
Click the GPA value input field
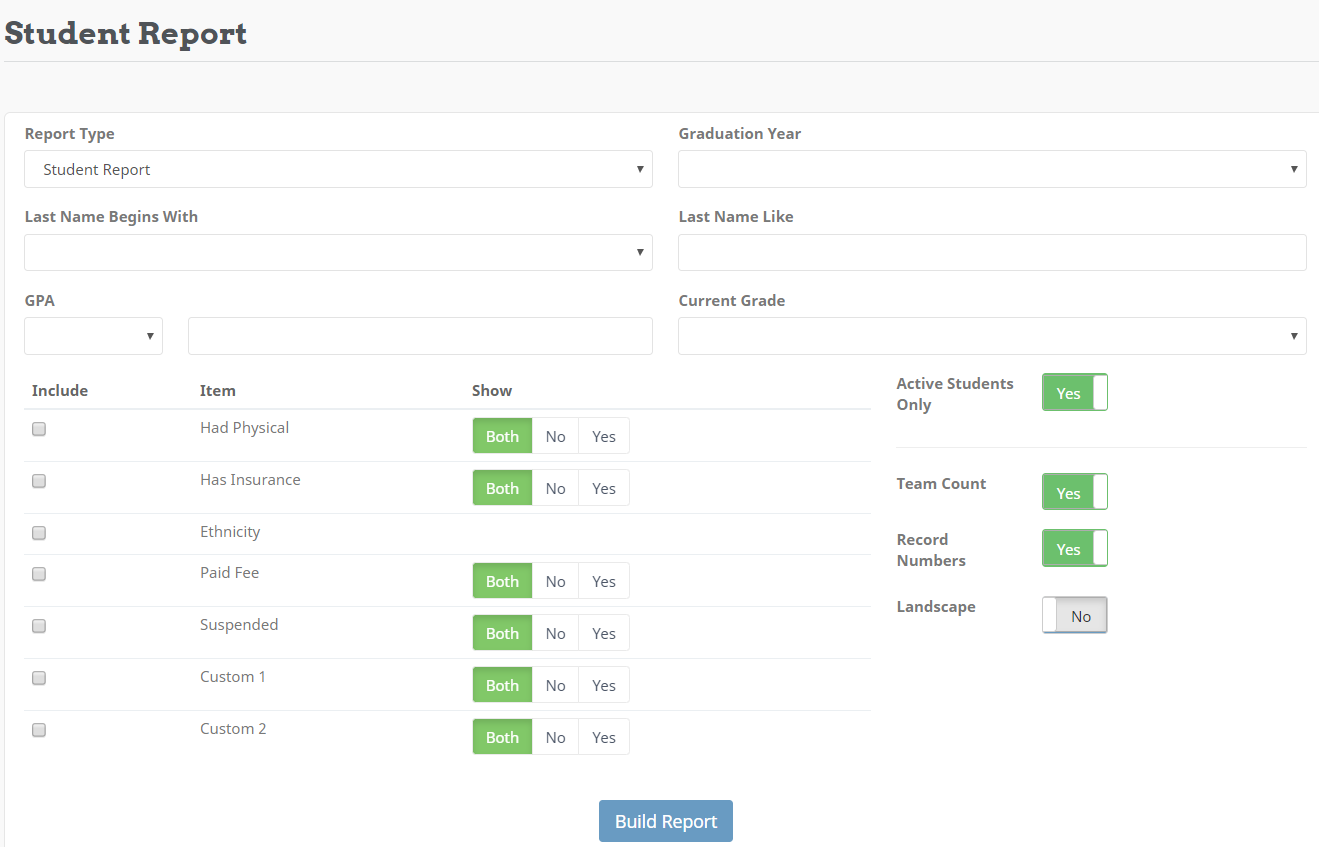420,336
